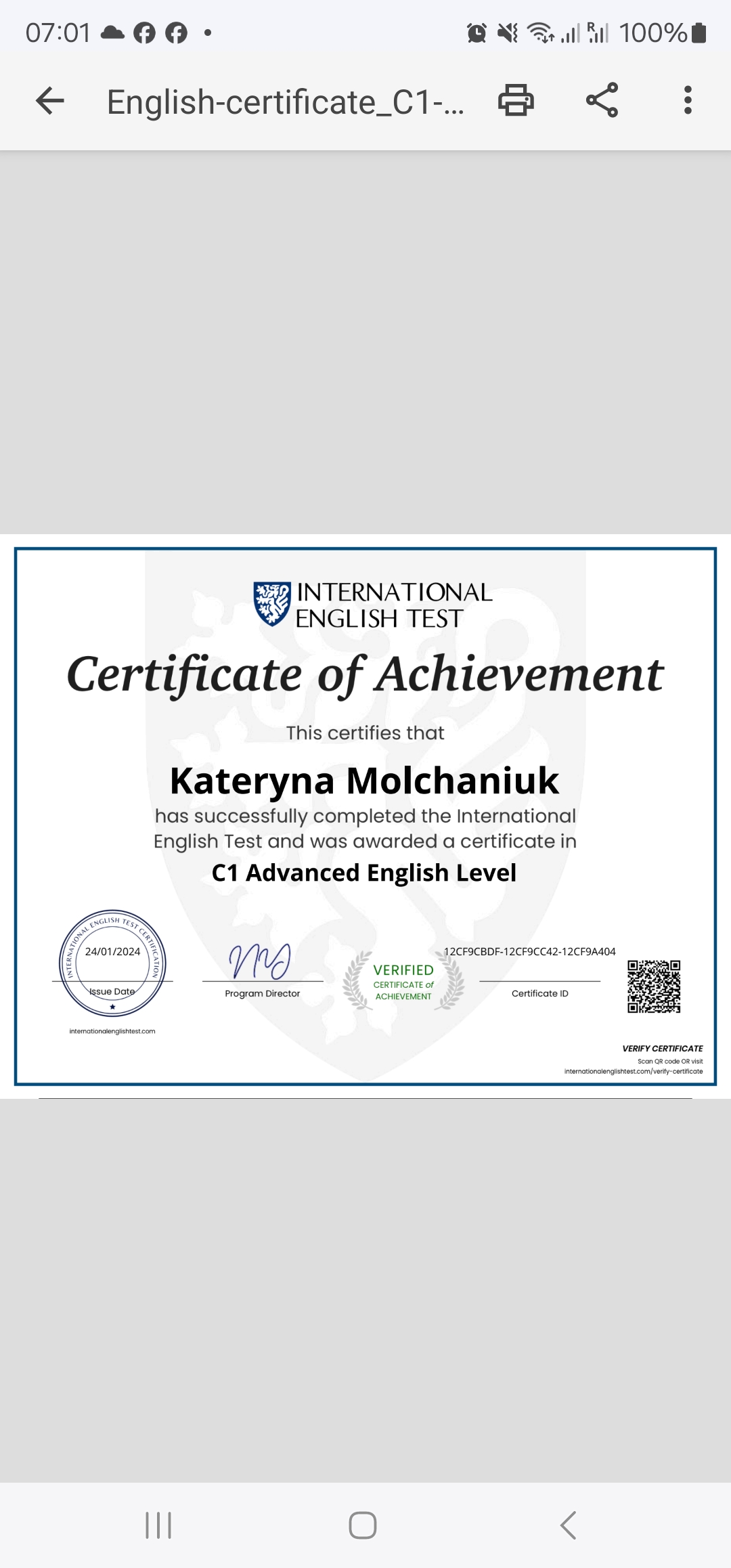Tap the internationalenglishtest.com/verify-certificate link
The height and width of the screenshot is (1568, 731).
tap(634, 1072)
